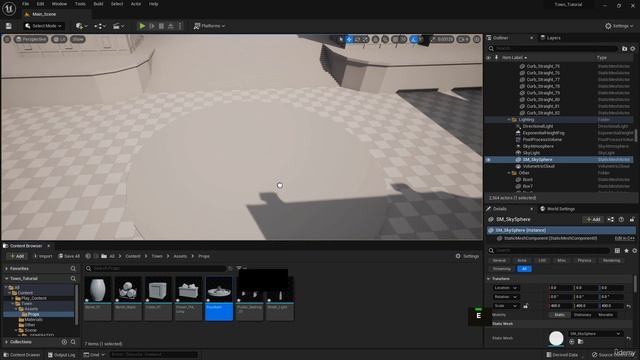Click the stop simulation button
Viewport: 640px width, 360px height.
pos(161,26)
